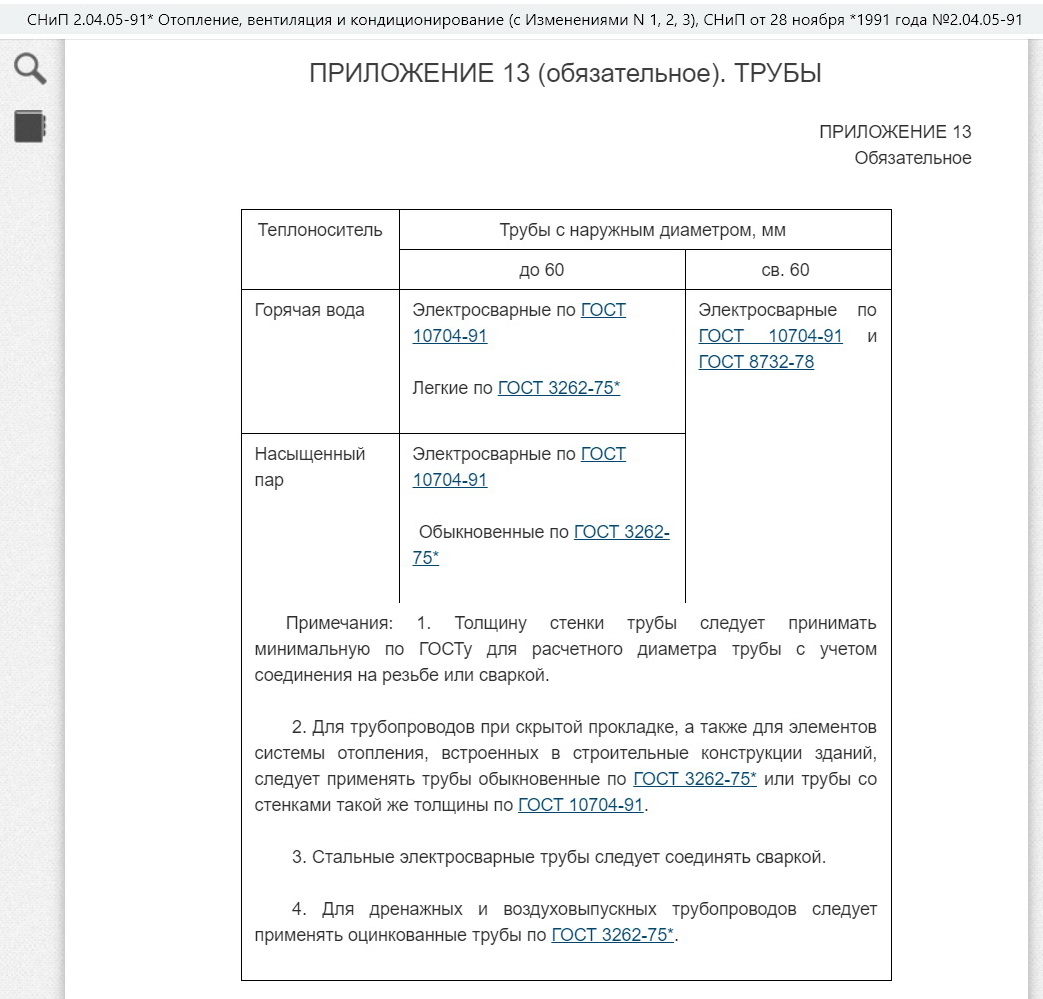Open ГОСТ 3262-75* link after 'Легкие по'
Screen dimensions: 1043x999
coord(558,388)
